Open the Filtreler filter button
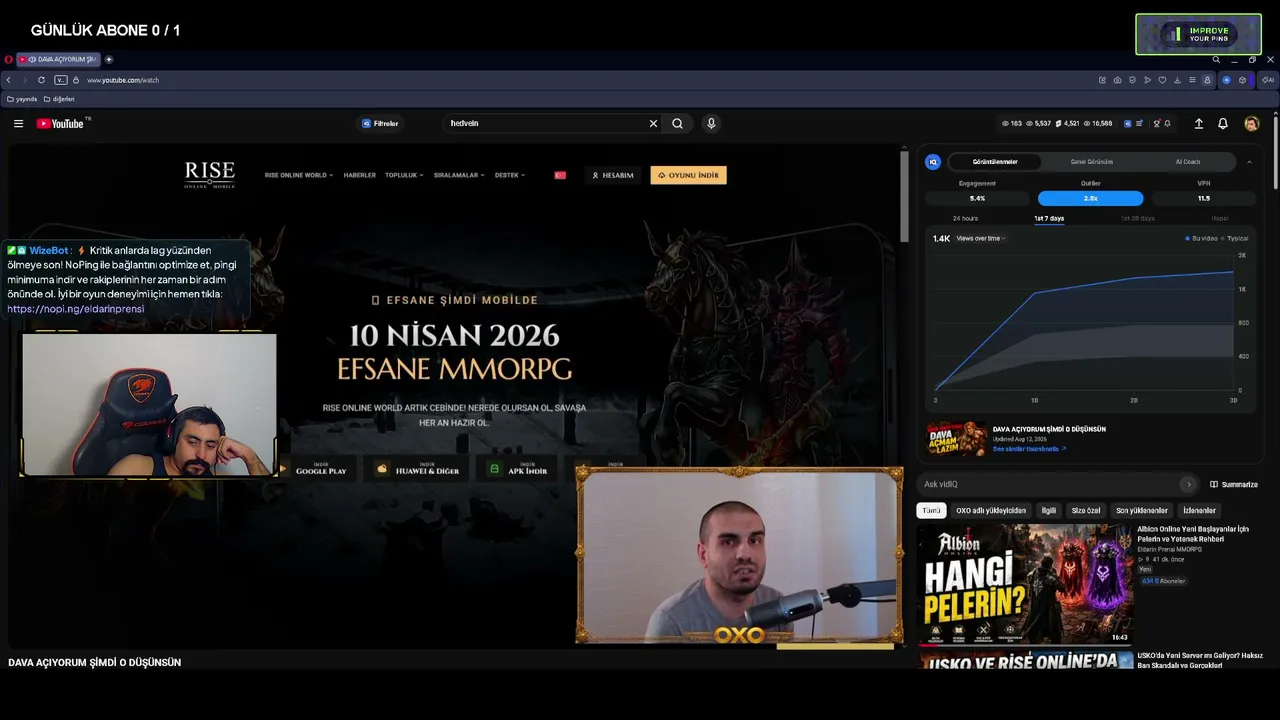Image resolution: width=1280 pixels, height=720 pixels. [380, 124]
